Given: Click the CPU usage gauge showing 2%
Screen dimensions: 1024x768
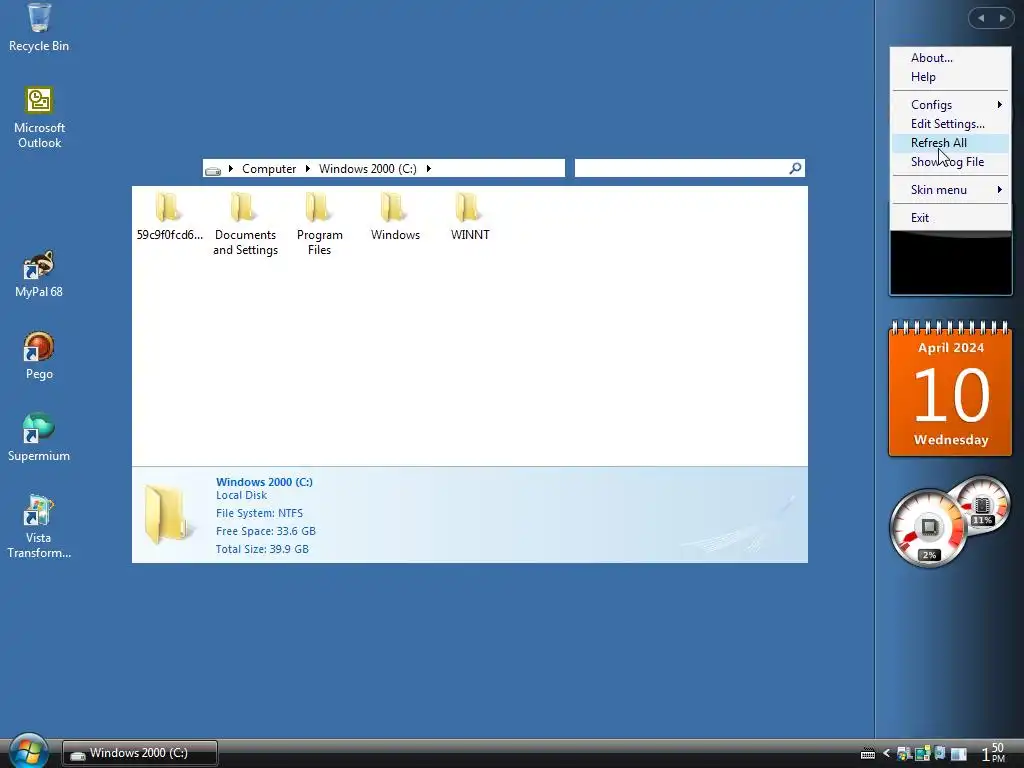Looking at the screenshot, I should tap(928, 529).
